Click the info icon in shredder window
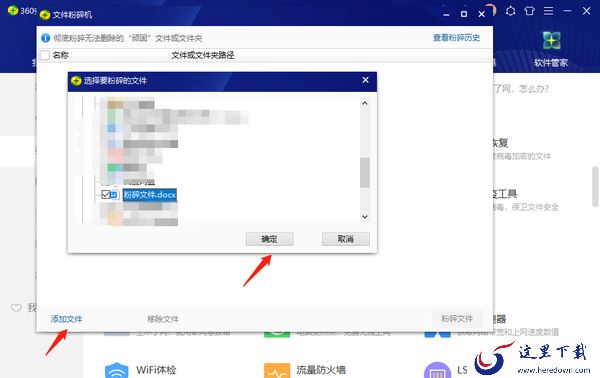 (x=45, y=38)
